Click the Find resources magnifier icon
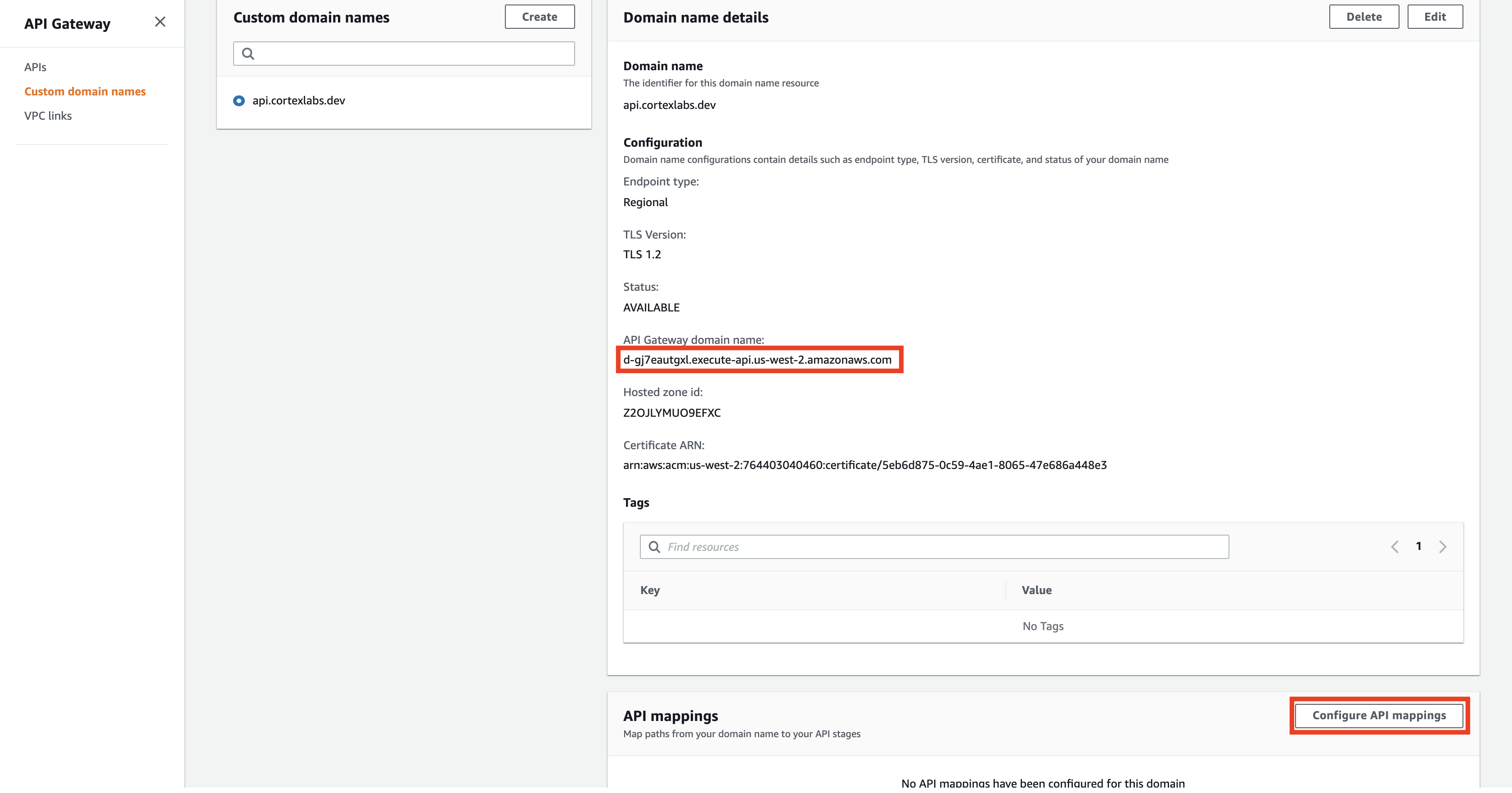This screenshot has height=793, width=1512. [654, 547]
